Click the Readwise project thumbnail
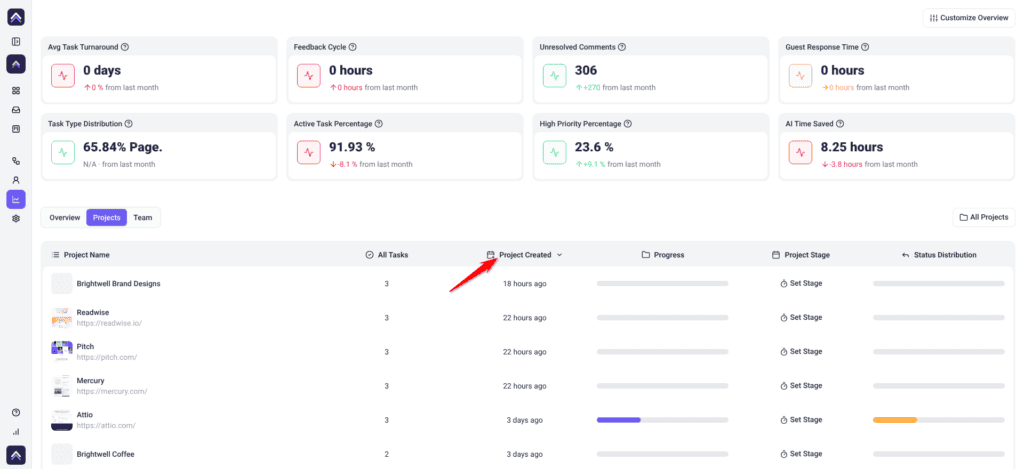The width and height of the screenshot is (1024, 469). coord(61,317)
